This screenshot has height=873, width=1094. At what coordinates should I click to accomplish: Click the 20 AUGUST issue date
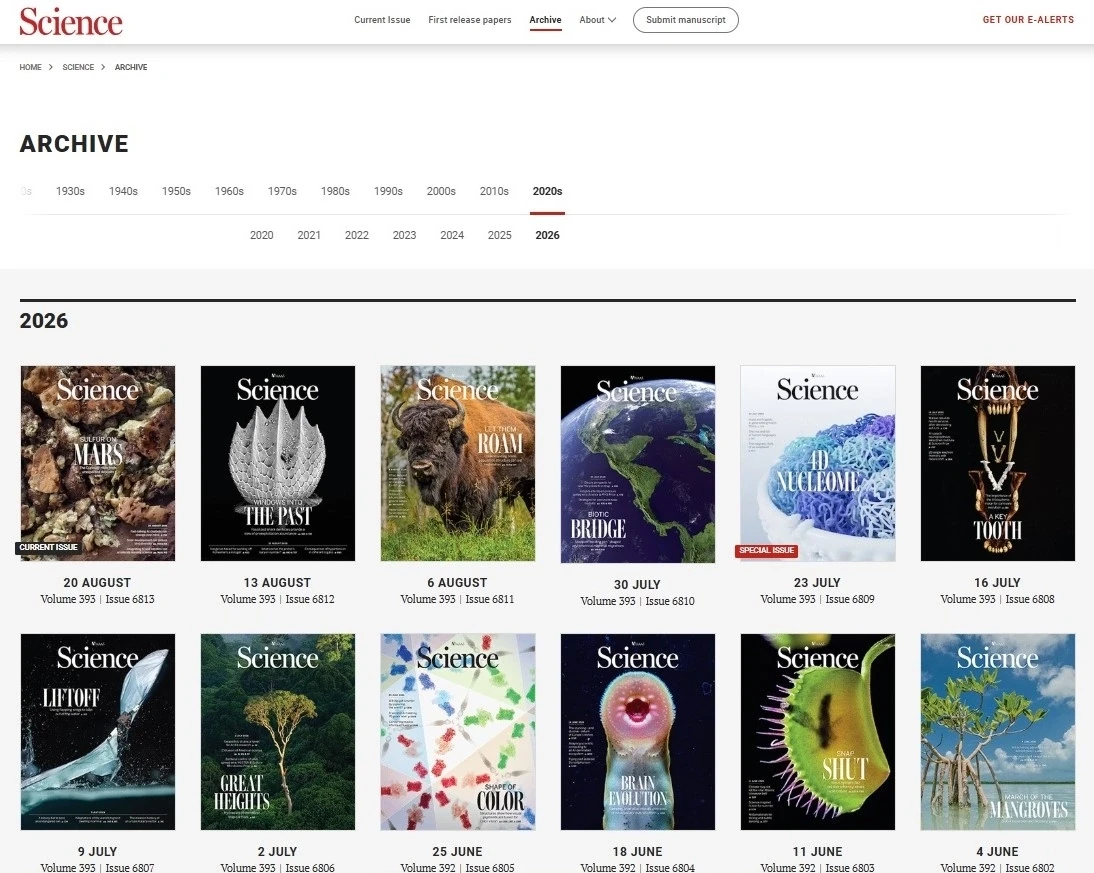click(97, 583)
